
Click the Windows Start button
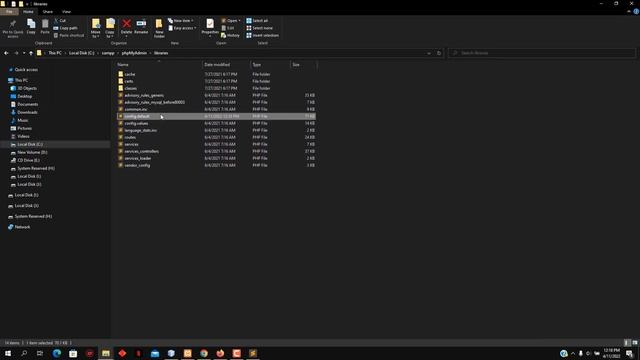(8, 353)
